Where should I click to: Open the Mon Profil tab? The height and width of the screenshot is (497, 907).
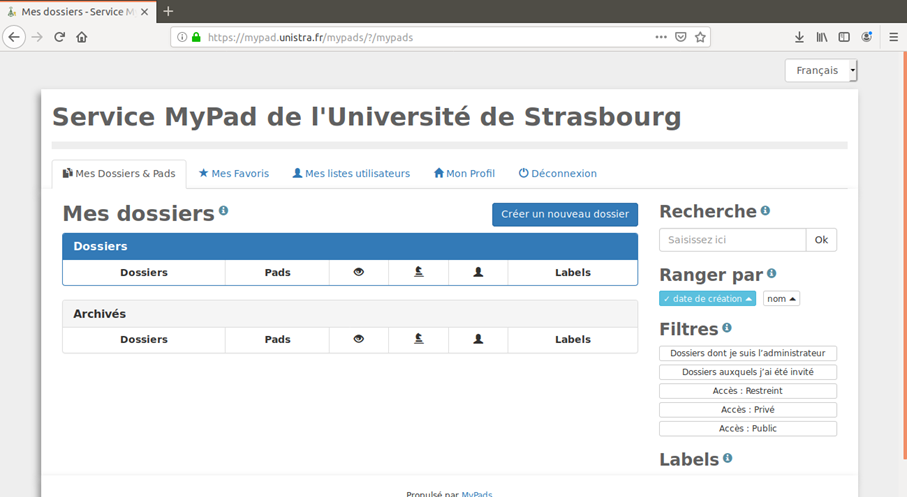(x=464, y=174)
